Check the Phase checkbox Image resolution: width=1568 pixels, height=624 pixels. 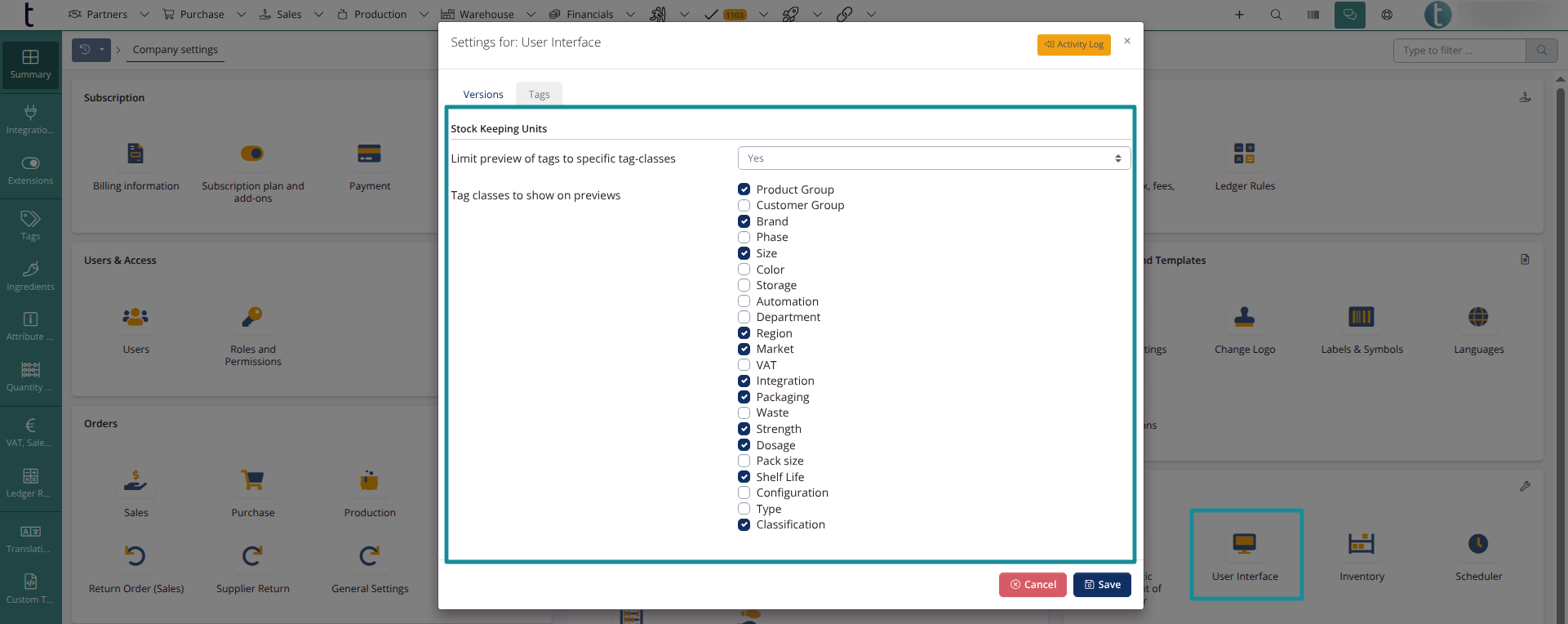pos(744,237)
